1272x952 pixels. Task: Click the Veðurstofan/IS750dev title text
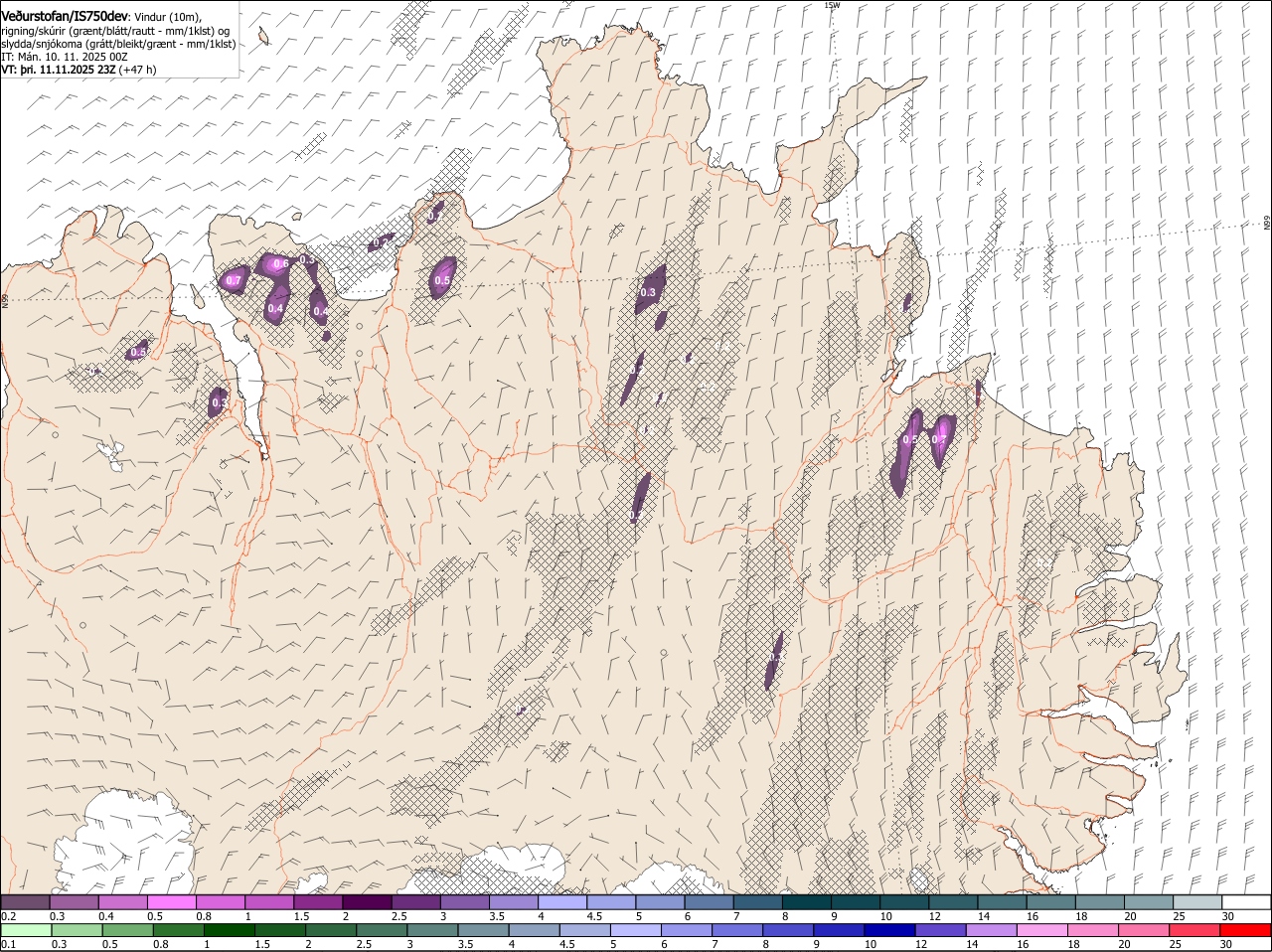point(65,17)
